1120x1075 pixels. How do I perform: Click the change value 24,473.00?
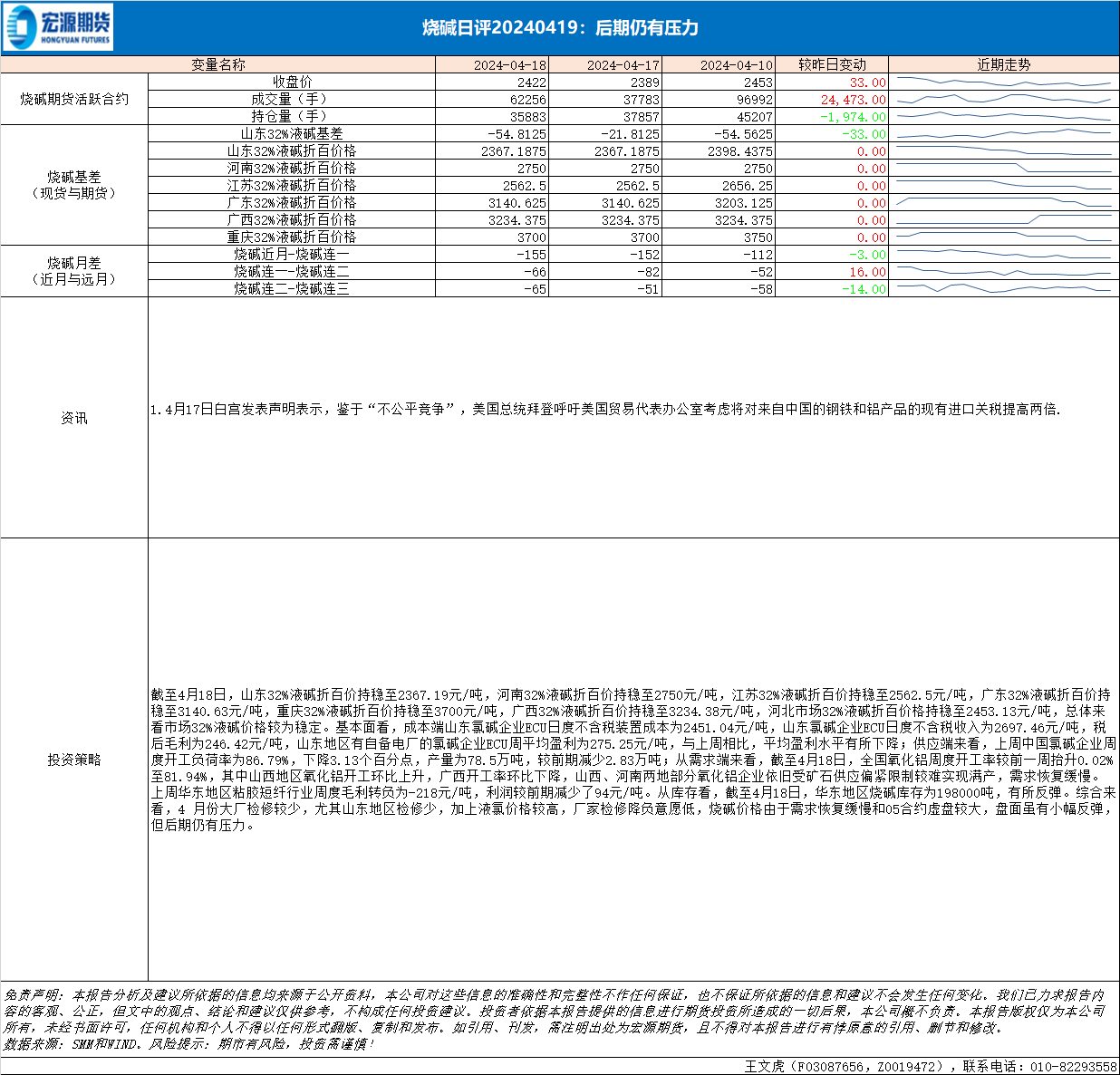[x=854, y=100]
